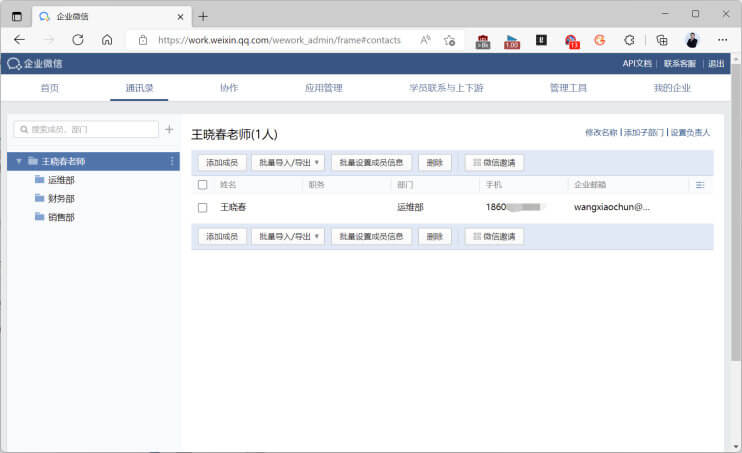The height and width of the screenshot is (453, 742).
Task: Open the browser profile avatar
Action: tap(692, 40)
